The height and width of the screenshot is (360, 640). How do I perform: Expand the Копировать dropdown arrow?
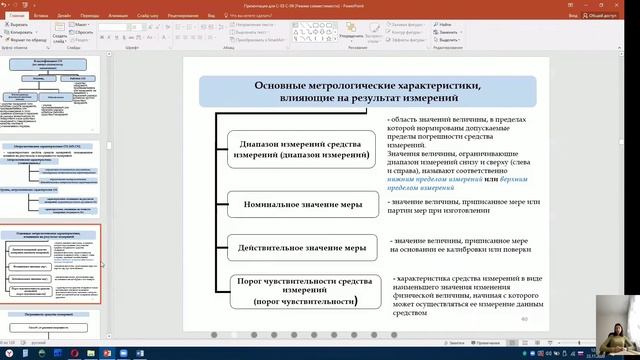pos(36,32)
